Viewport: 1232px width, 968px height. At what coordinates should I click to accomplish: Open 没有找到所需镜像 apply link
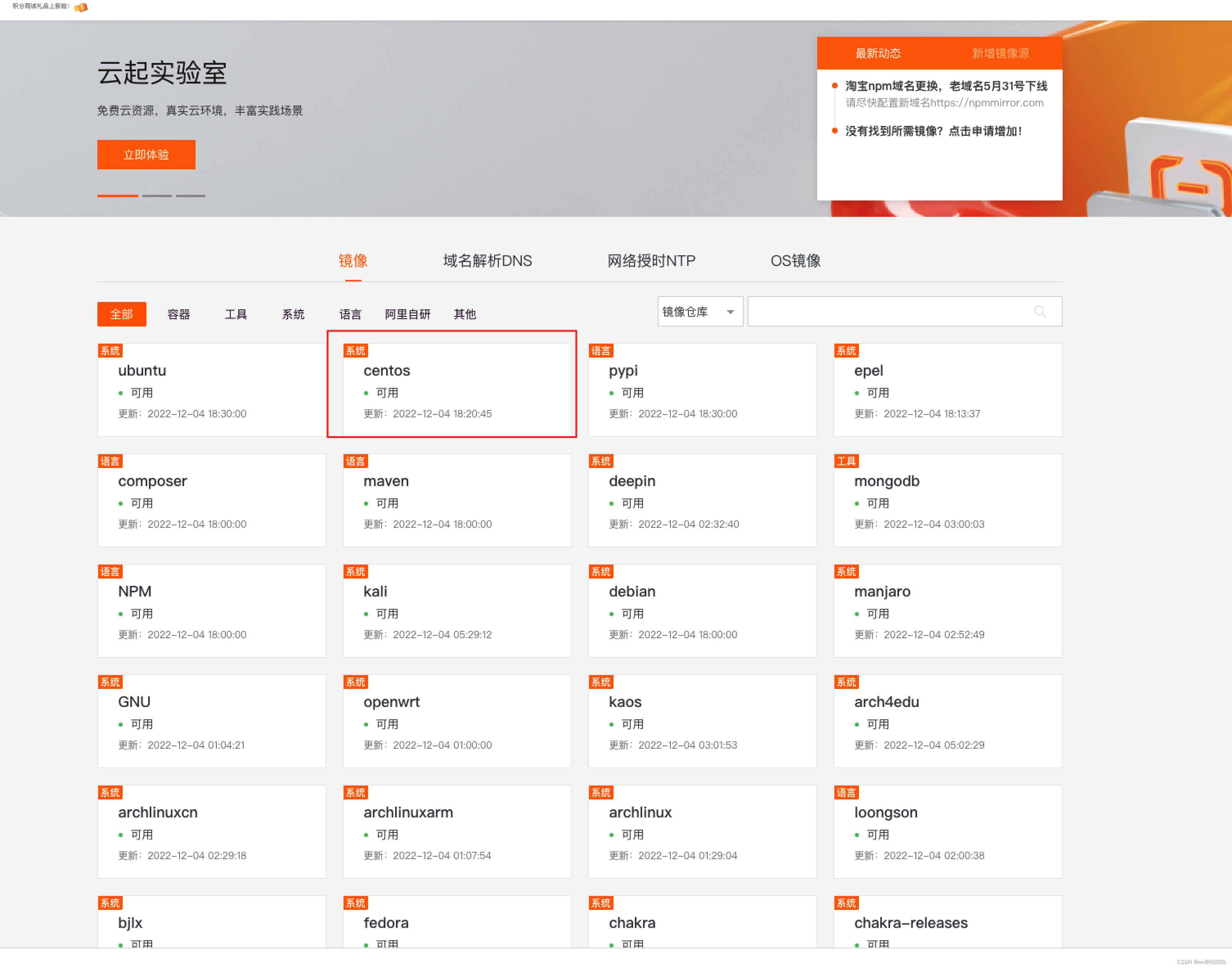(x=933, y=131)
